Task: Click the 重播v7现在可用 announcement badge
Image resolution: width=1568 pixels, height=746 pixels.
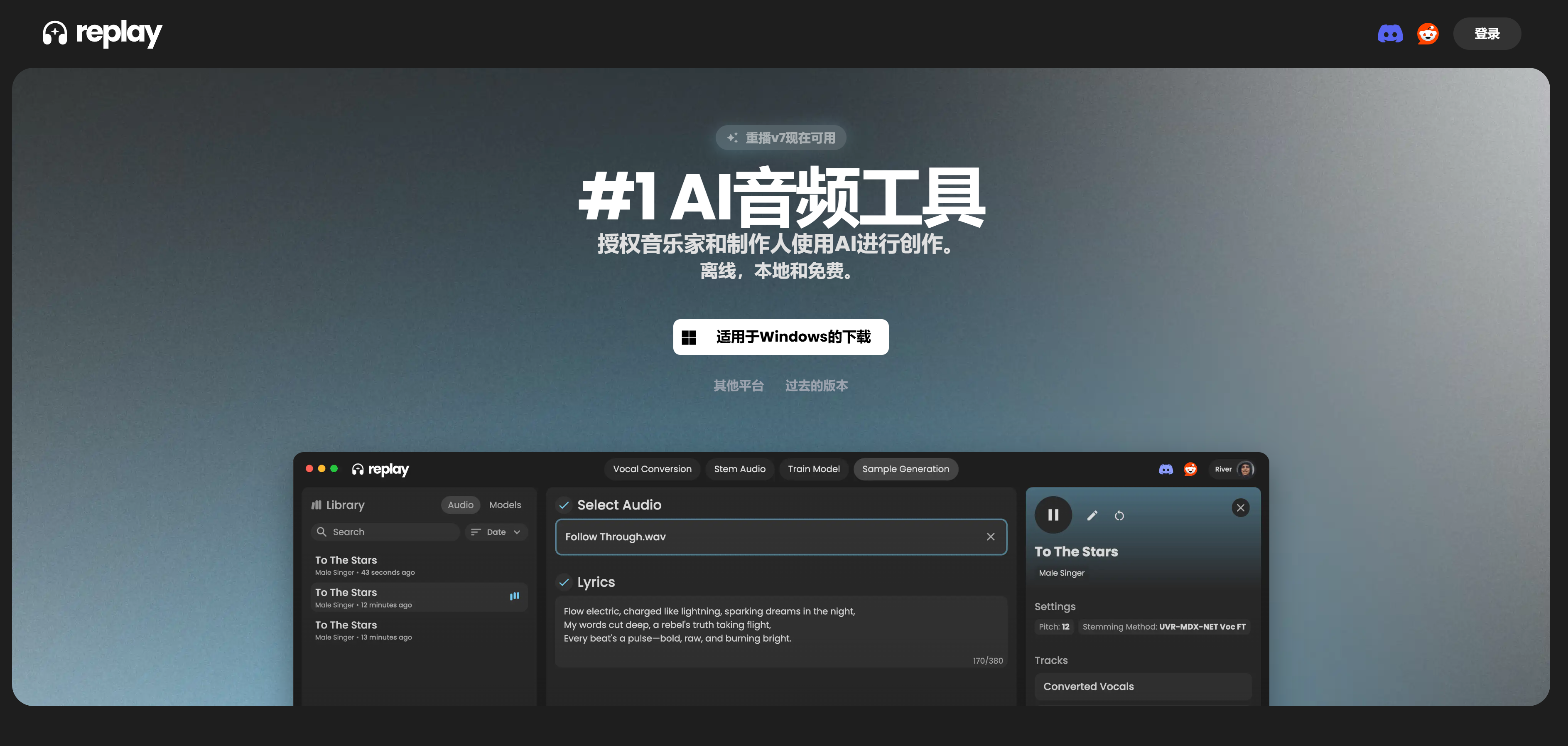Action: coord(781,138)
